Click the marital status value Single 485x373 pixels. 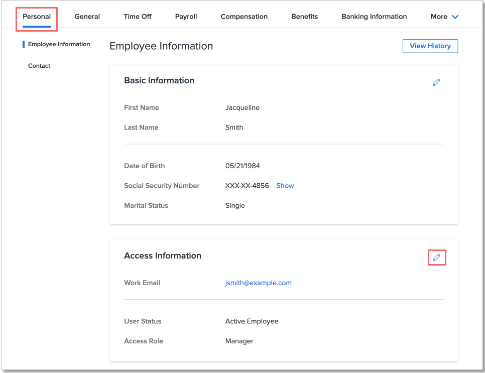(x=235, y=206)
